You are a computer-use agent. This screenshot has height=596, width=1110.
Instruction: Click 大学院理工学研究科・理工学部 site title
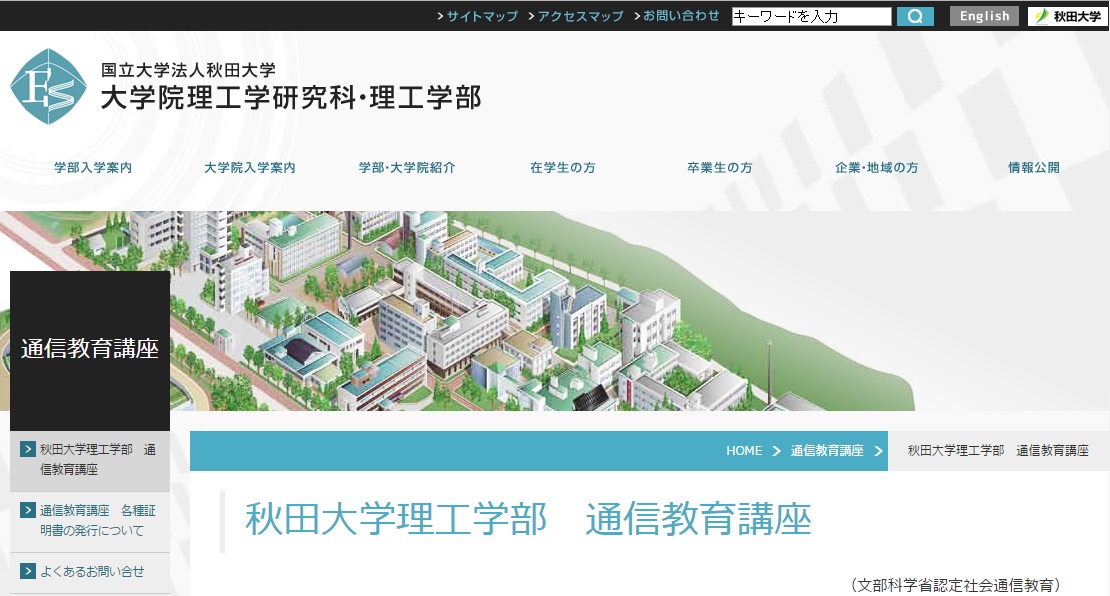(x=291, y=98)
